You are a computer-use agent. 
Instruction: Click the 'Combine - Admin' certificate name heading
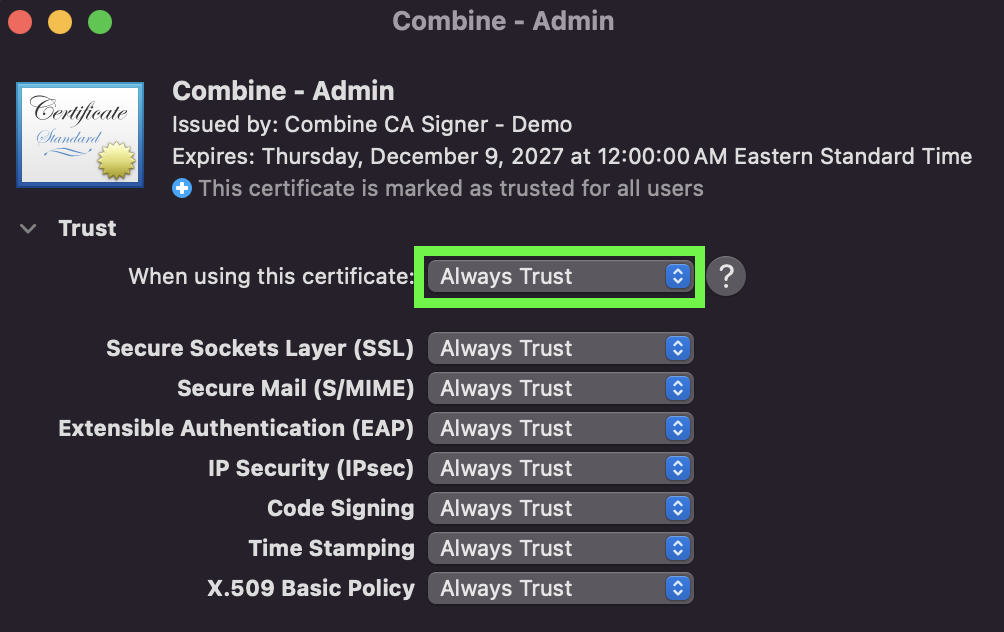coord(283,91)
